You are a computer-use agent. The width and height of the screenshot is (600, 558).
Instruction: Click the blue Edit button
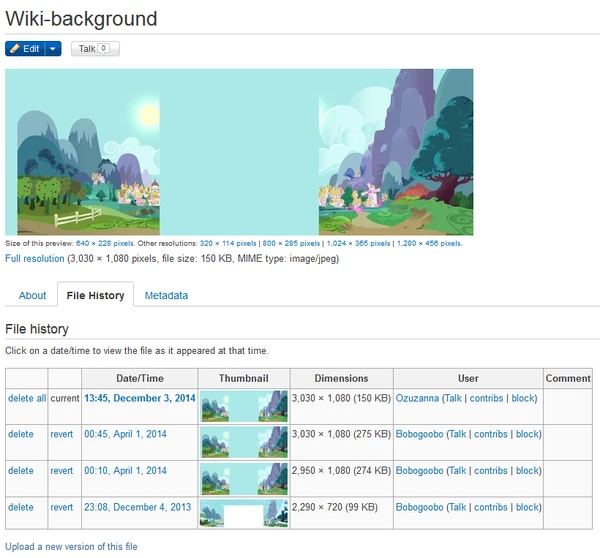pos(25,49)
